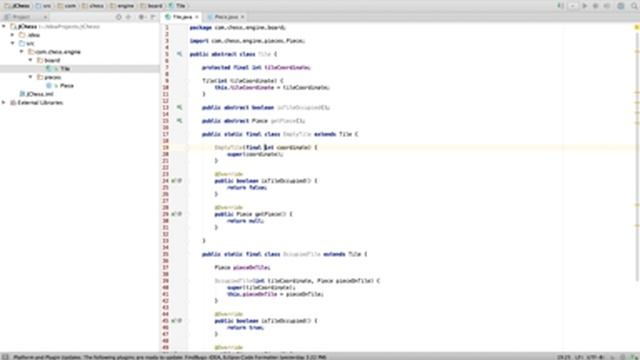
Task: Select the Tile class in Project tree
Action: point(58,69)
